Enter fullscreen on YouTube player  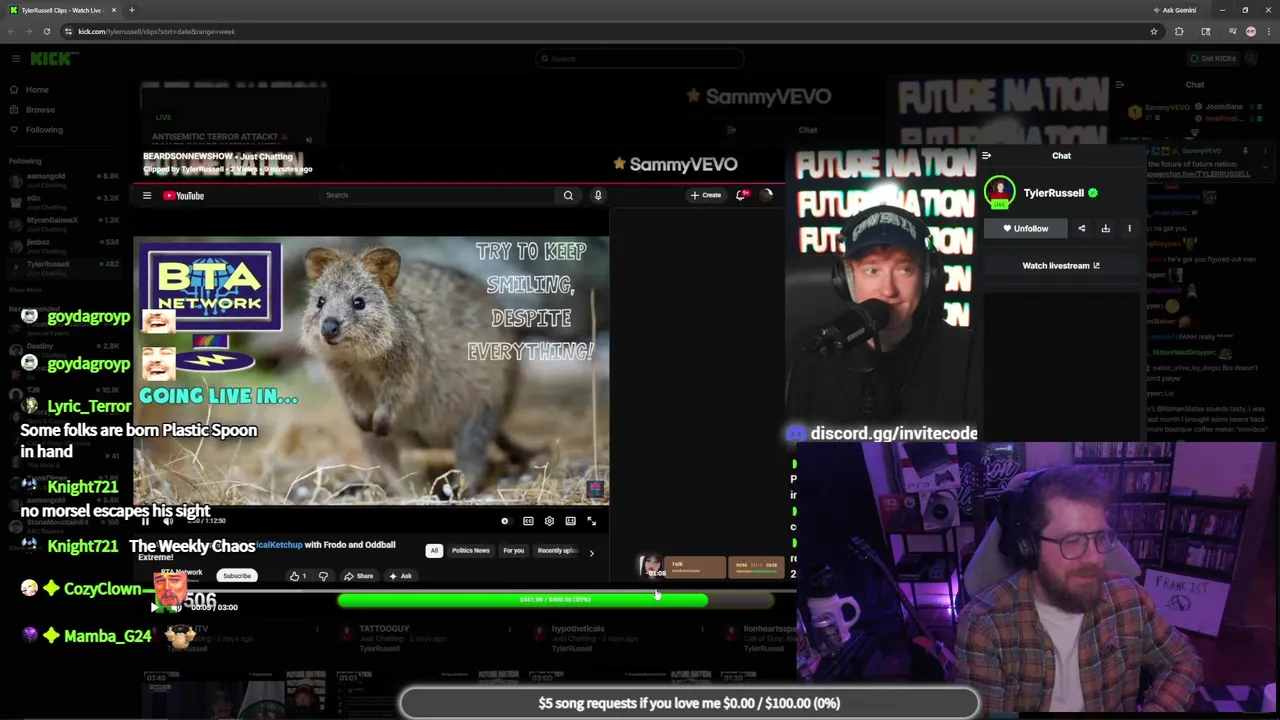click(591, 521)
